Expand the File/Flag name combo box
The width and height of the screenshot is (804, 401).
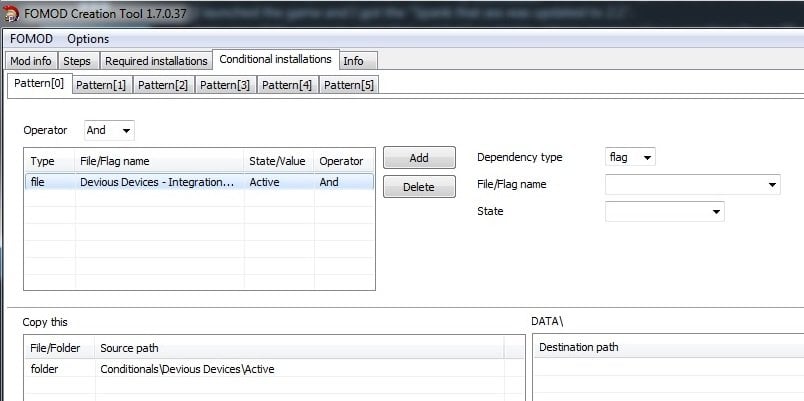693,185
